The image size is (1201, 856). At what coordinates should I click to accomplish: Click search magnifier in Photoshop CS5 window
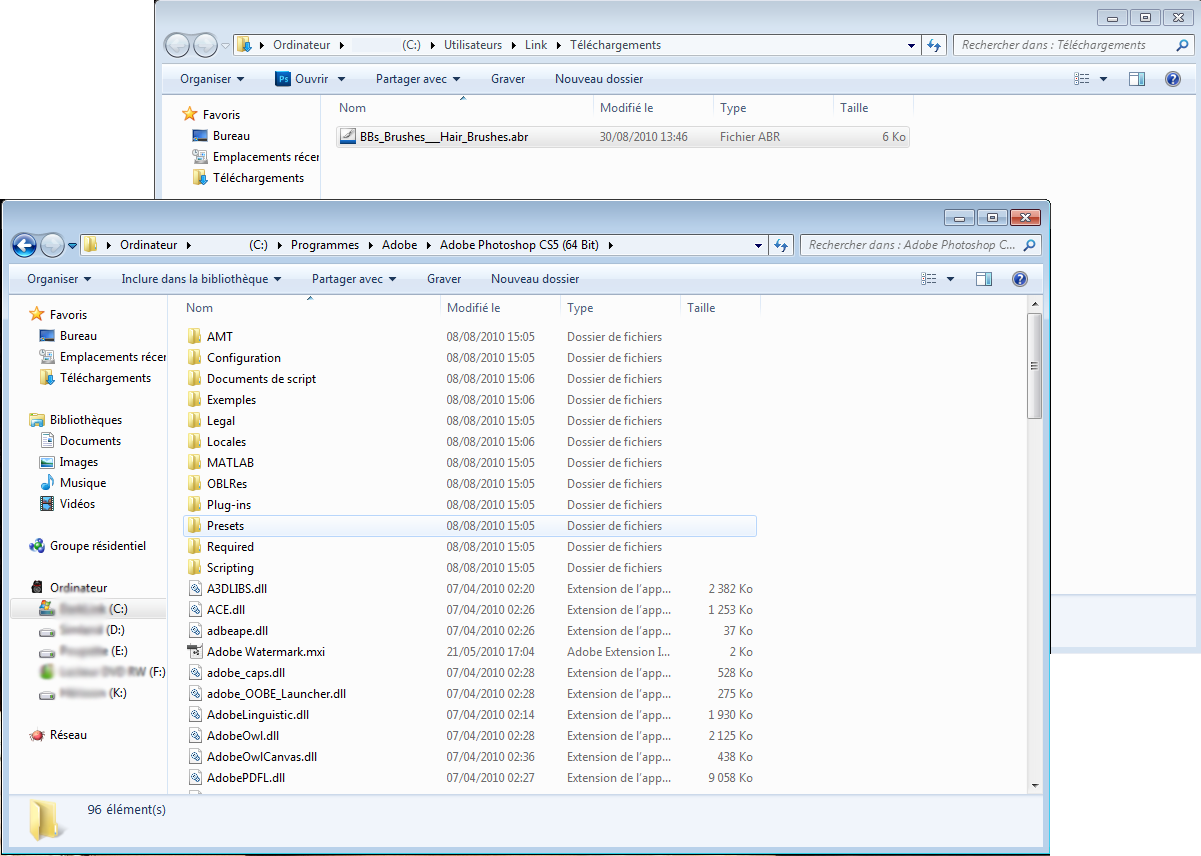(x=1030, y=245)
